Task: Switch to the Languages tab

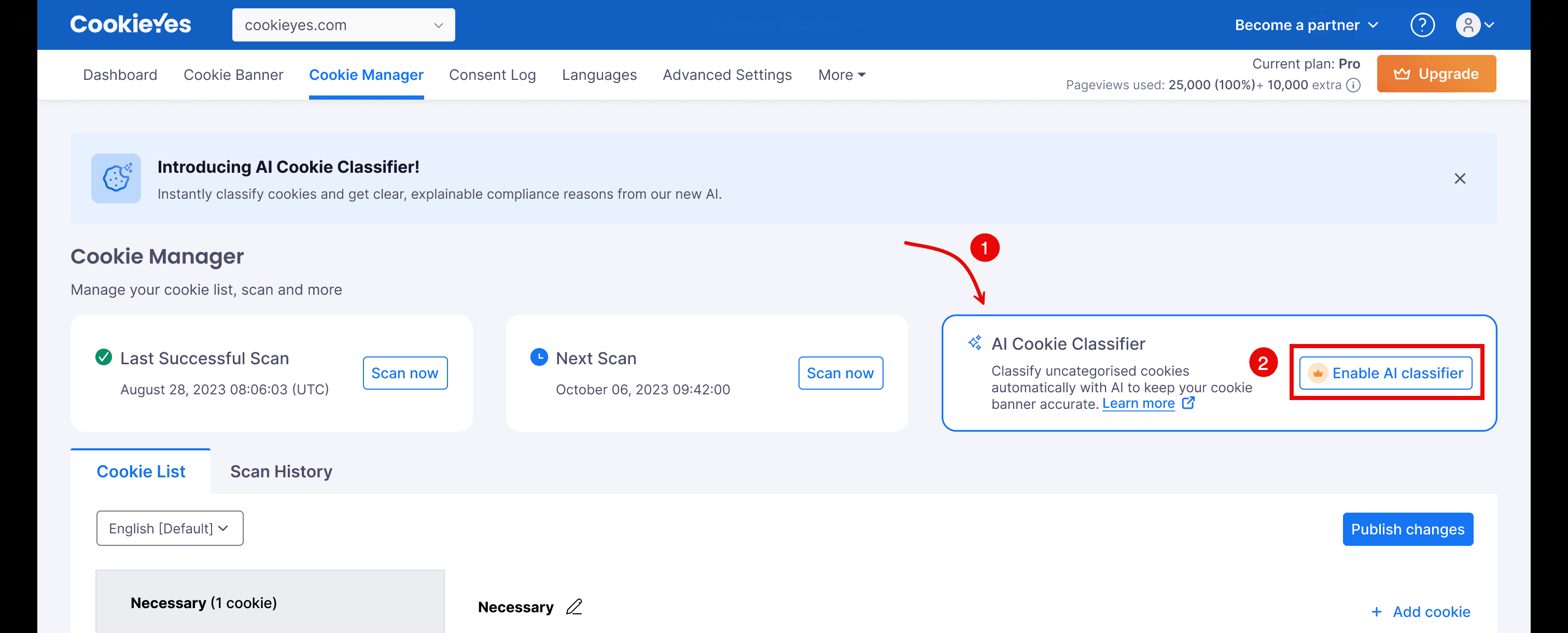Action: (599, 75)
